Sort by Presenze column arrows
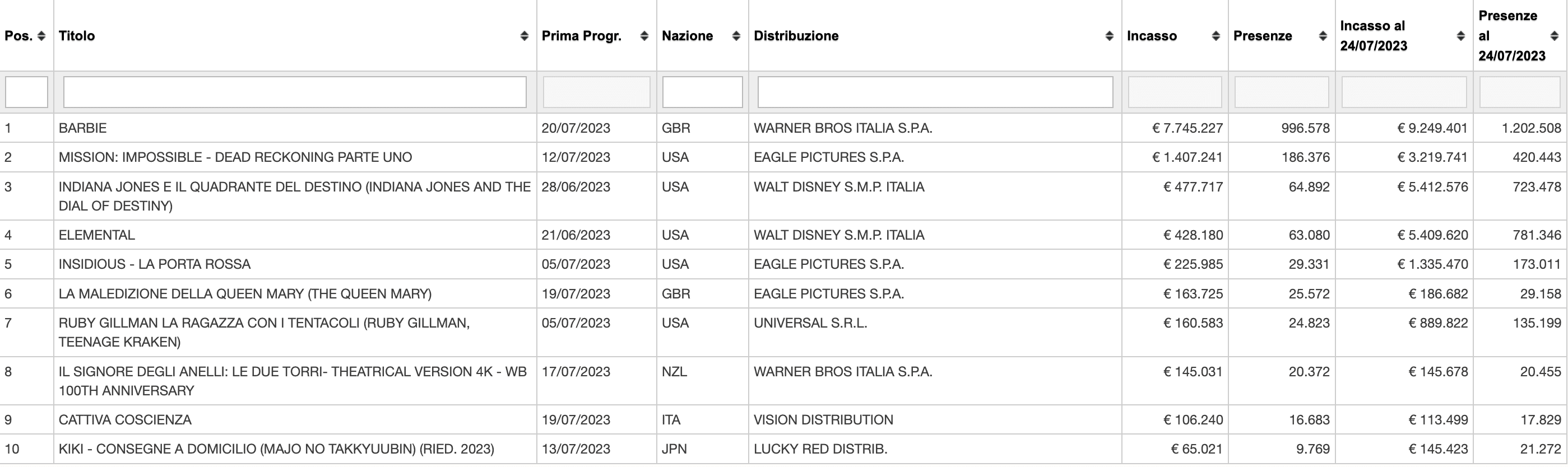Screen dimensions: 1568x467 [1323, 36]
